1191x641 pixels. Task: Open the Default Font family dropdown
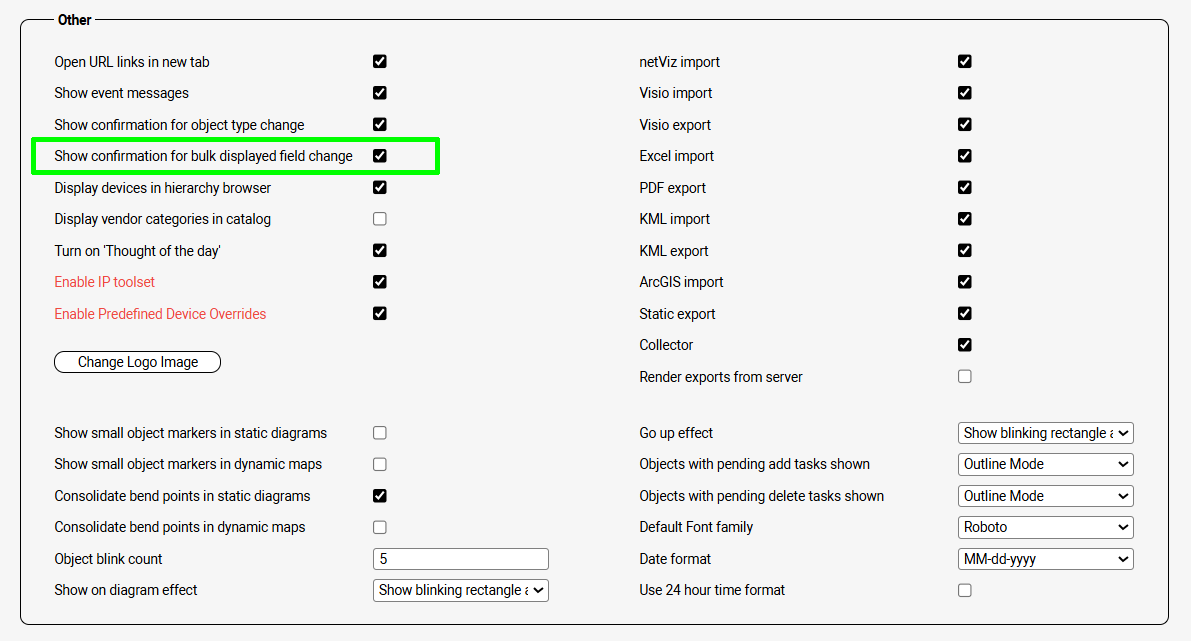point(1045,527)
